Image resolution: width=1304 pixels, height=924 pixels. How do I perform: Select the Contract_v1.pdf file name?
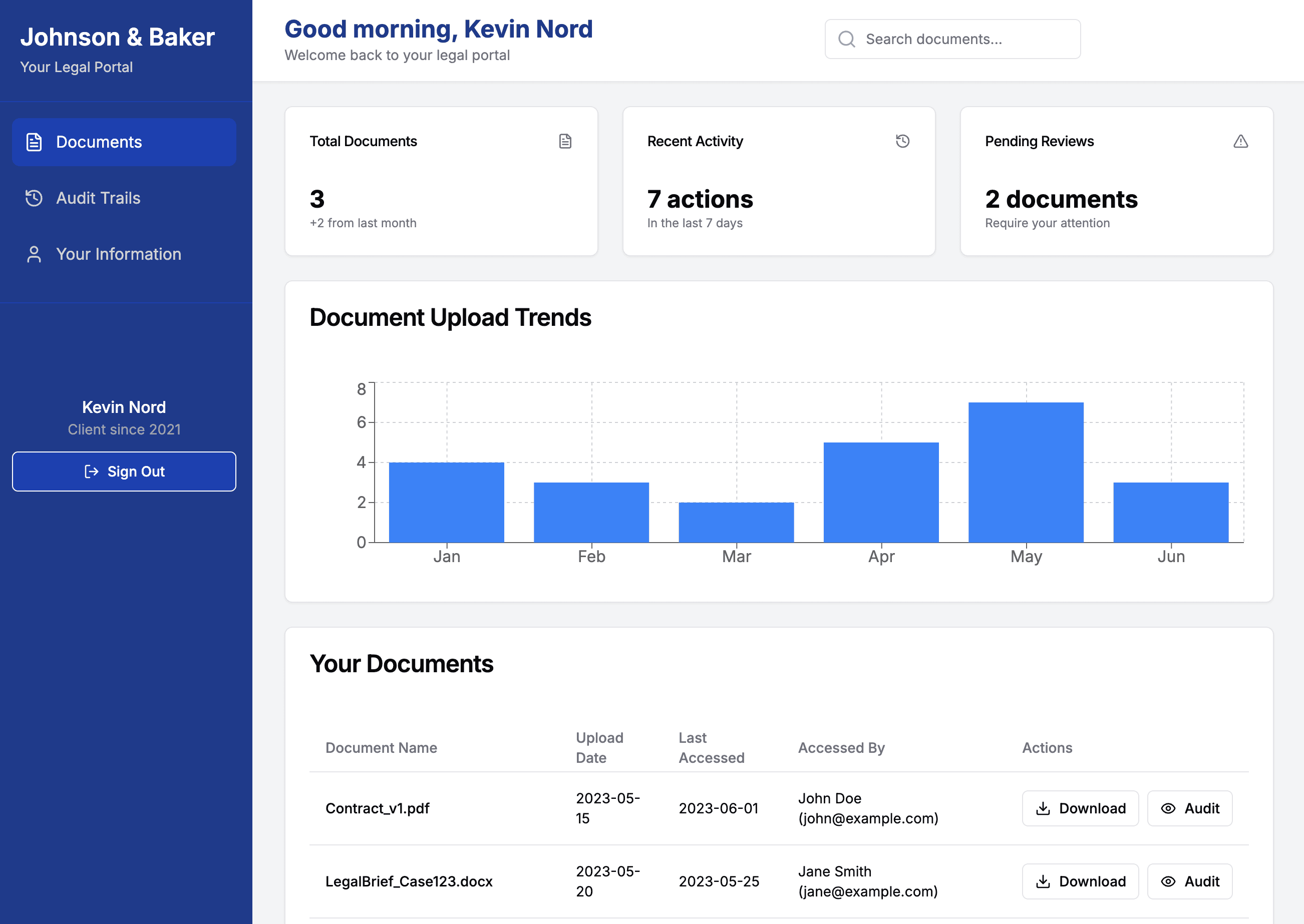point(378,808)
